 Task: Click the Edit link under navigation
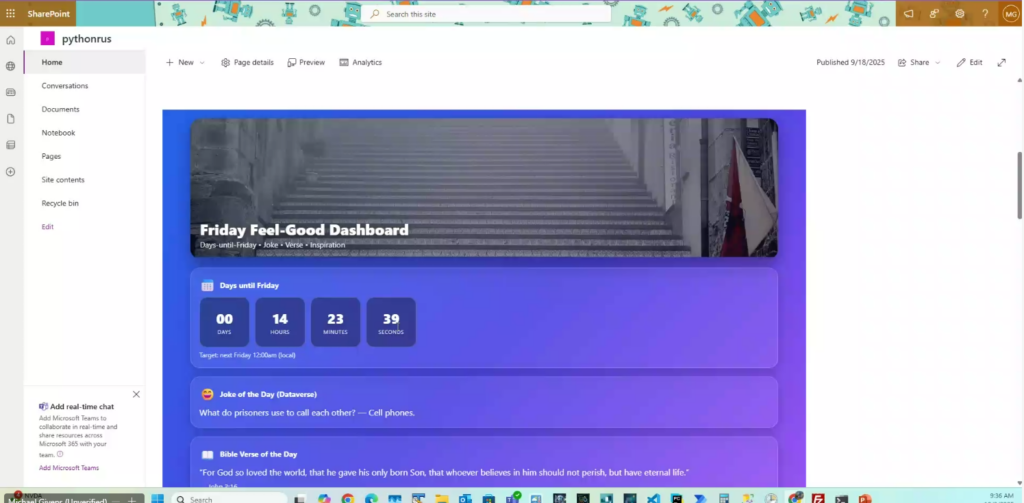coord(48,227)
